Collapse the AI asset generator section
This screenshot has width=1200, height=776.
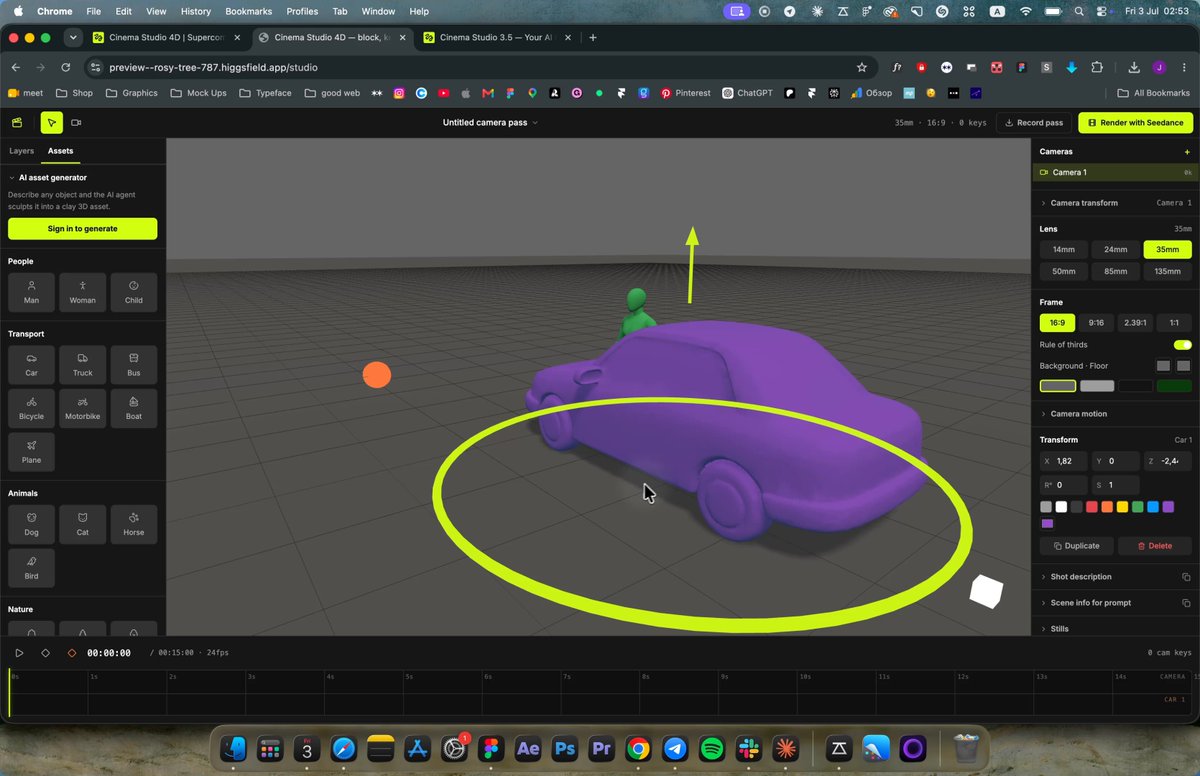coord(47,177)
